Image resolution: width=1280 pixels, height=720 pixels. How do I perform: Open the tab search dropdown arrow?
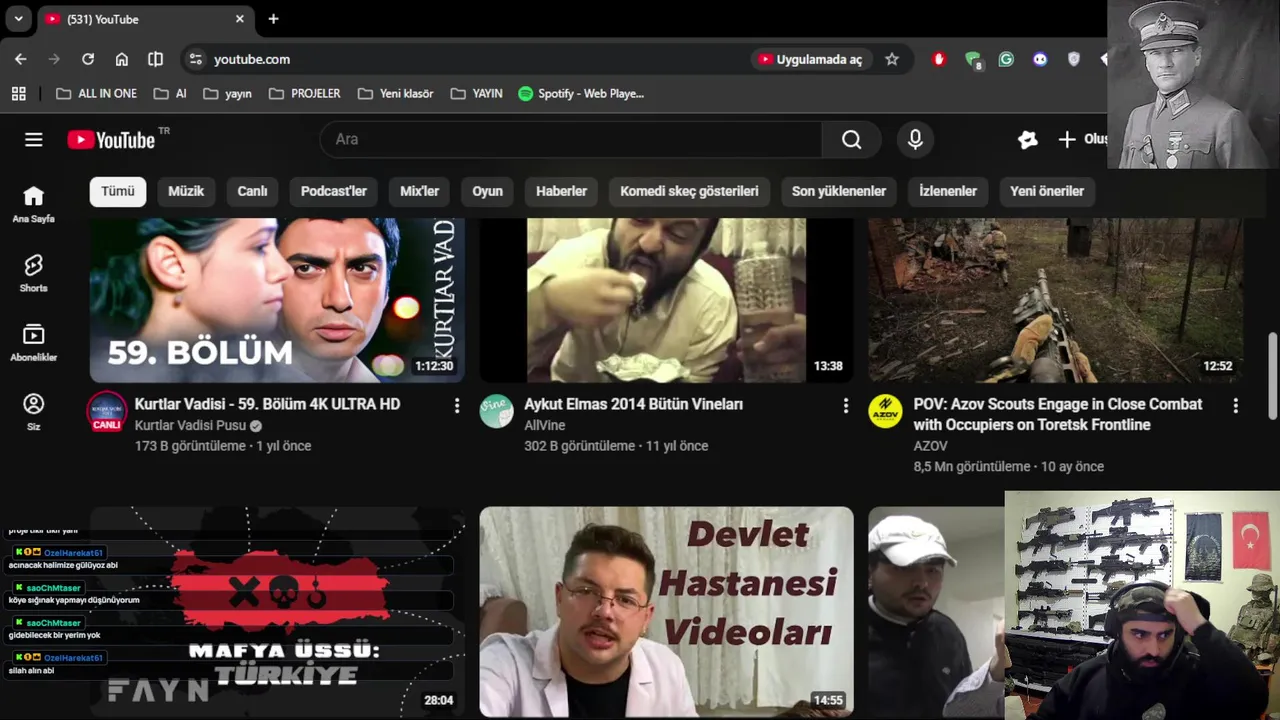tap(18, 19)
